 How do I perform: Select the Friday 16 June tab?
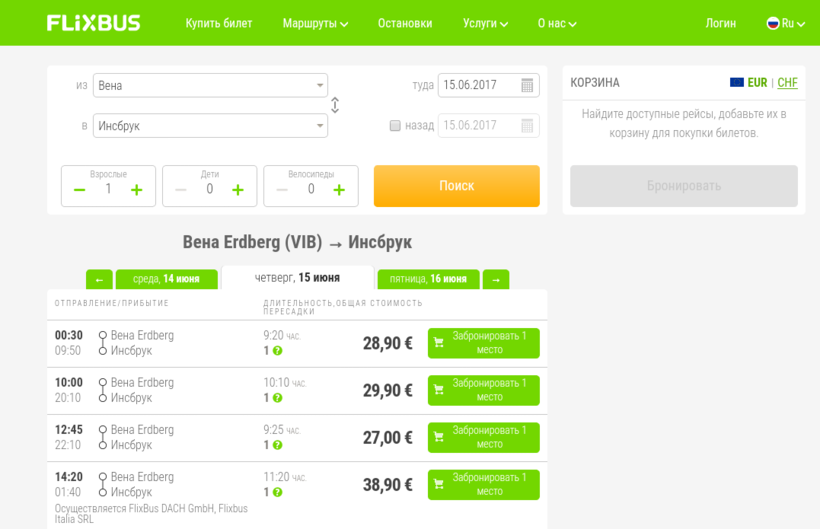tap(428, 279)
